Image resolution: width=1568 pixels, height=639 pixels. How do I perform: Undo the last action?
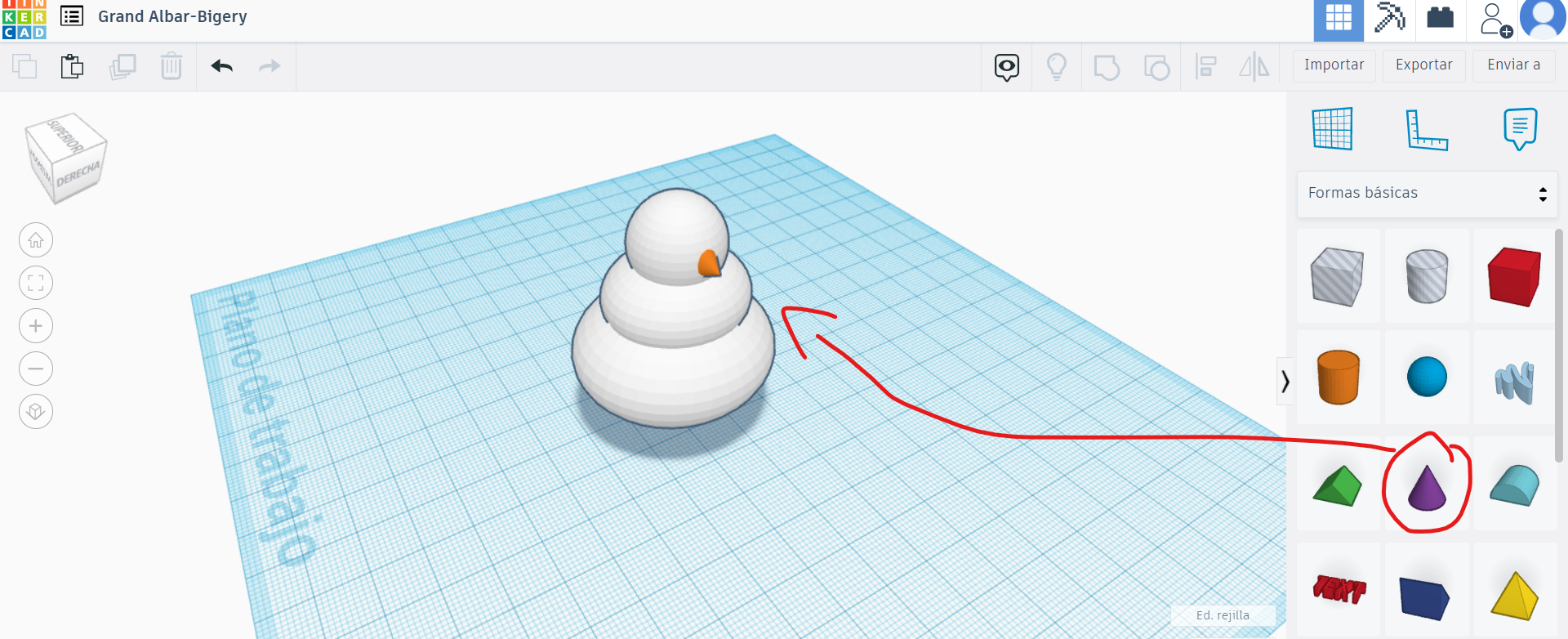(x=222, y=66)
